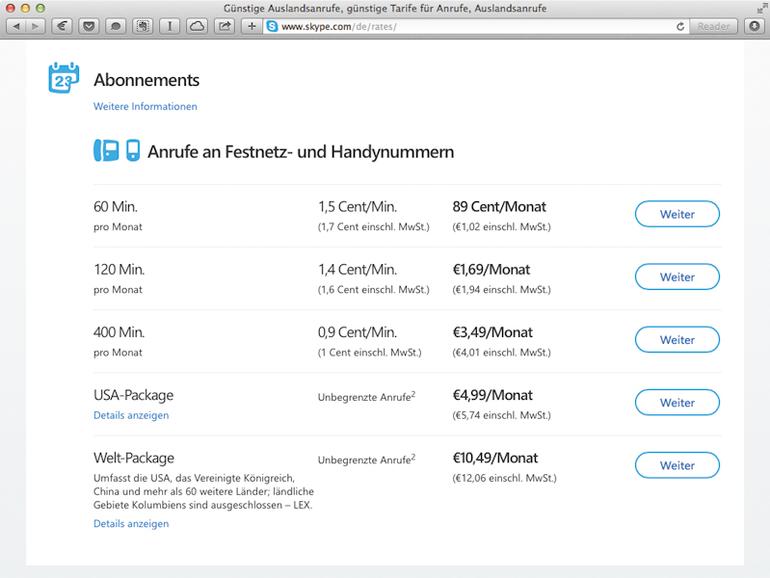Click the landline phone icon
Screen dimensions: 770x578
tap(106, 150)
